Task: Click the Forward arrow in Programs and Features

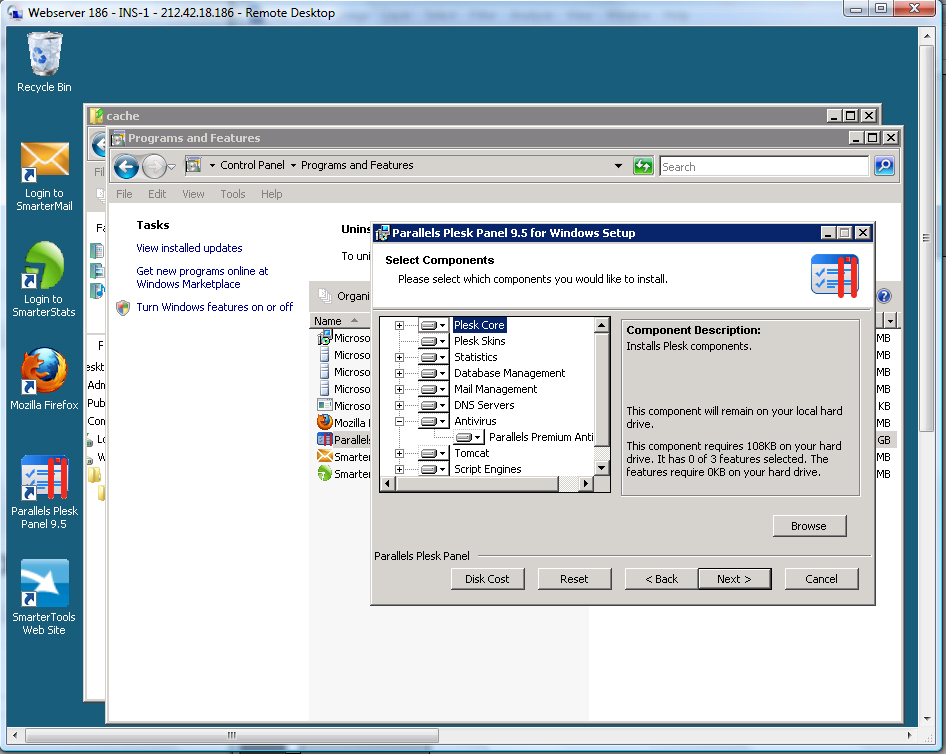Action: point(154,166)
